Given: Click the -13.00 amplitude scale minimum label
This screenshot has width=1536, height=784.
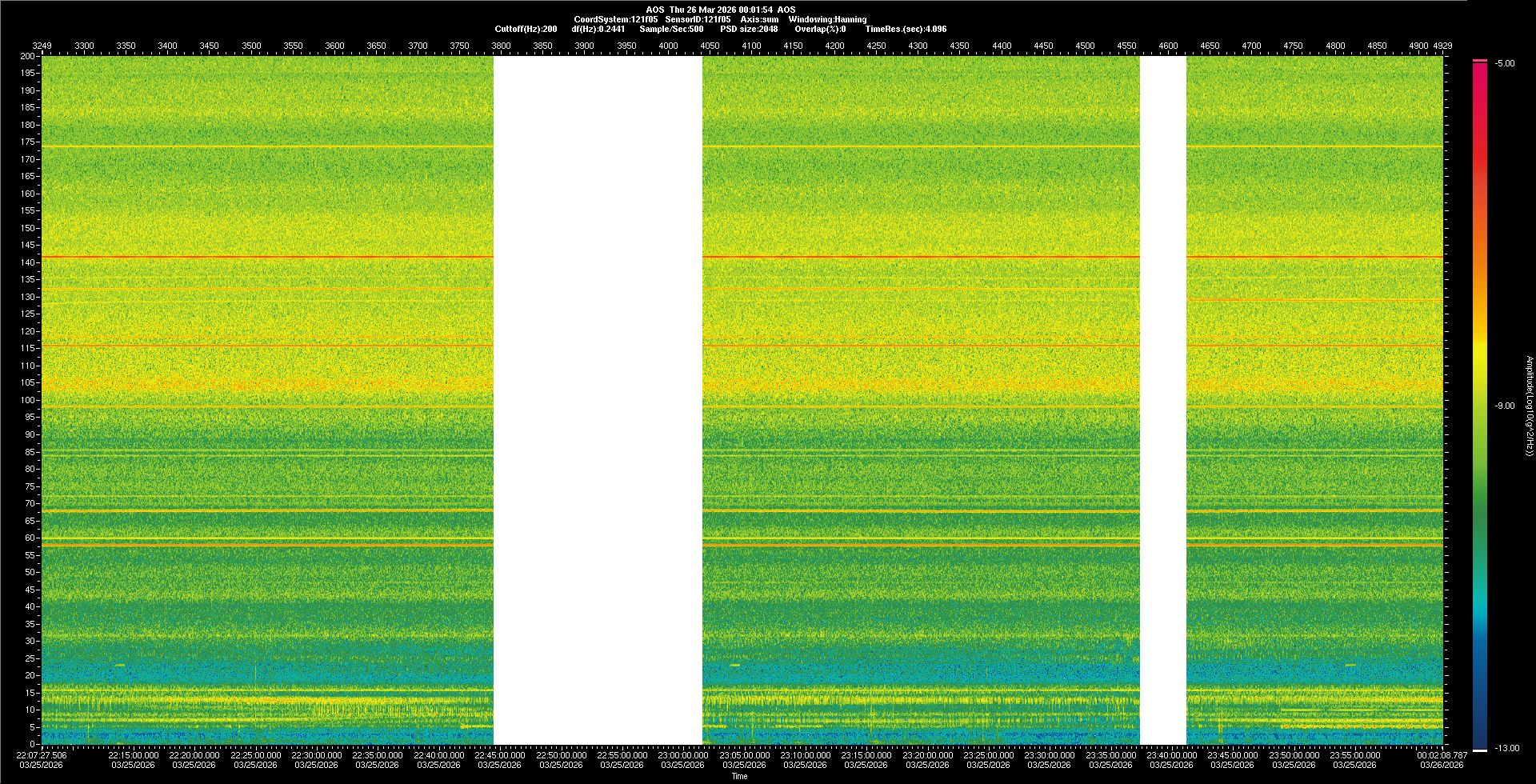Looking at the screenshot, I should [1506, 748].
